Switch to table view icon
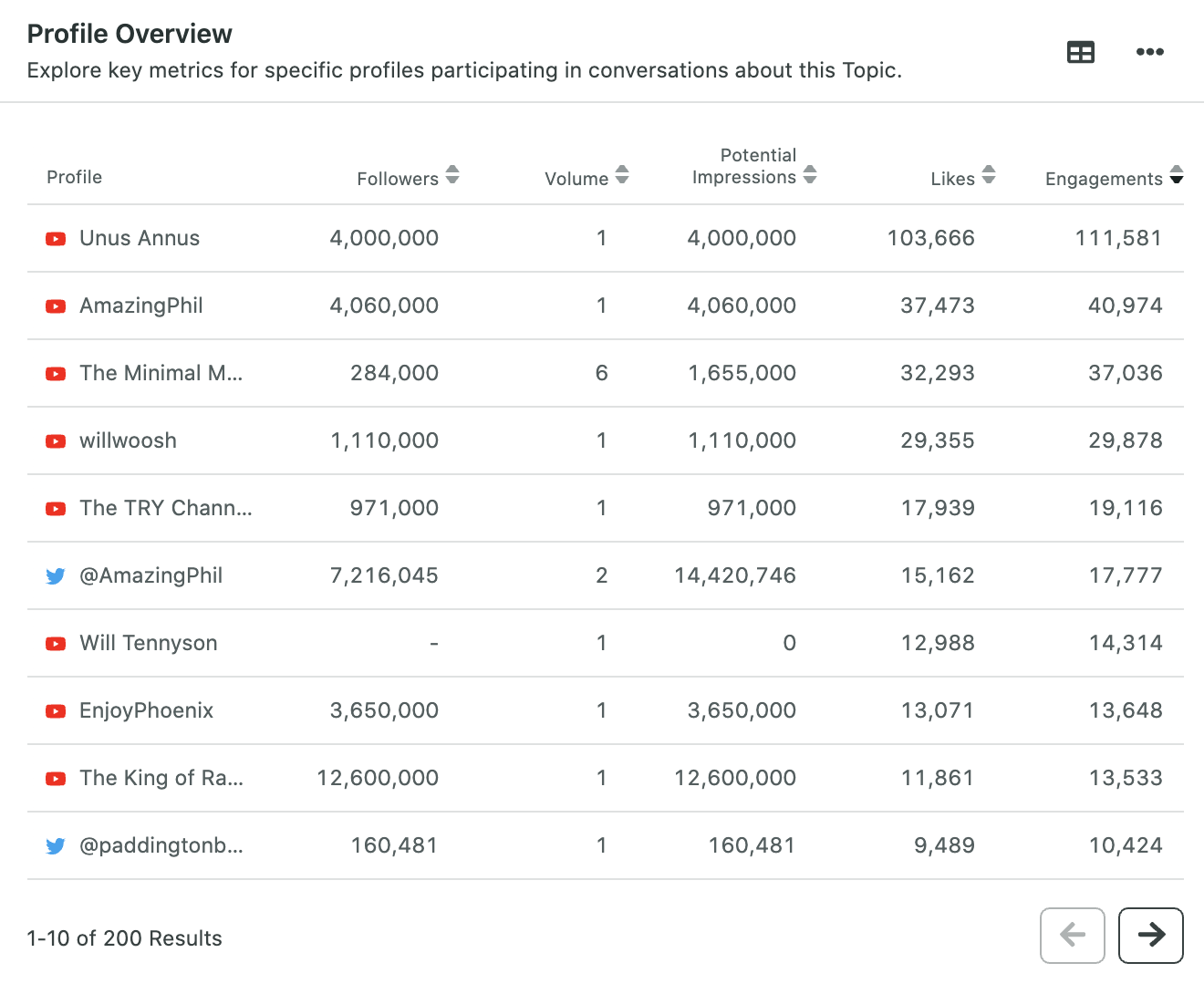The image size is (1204, 994). click(x=1080, y=52)
